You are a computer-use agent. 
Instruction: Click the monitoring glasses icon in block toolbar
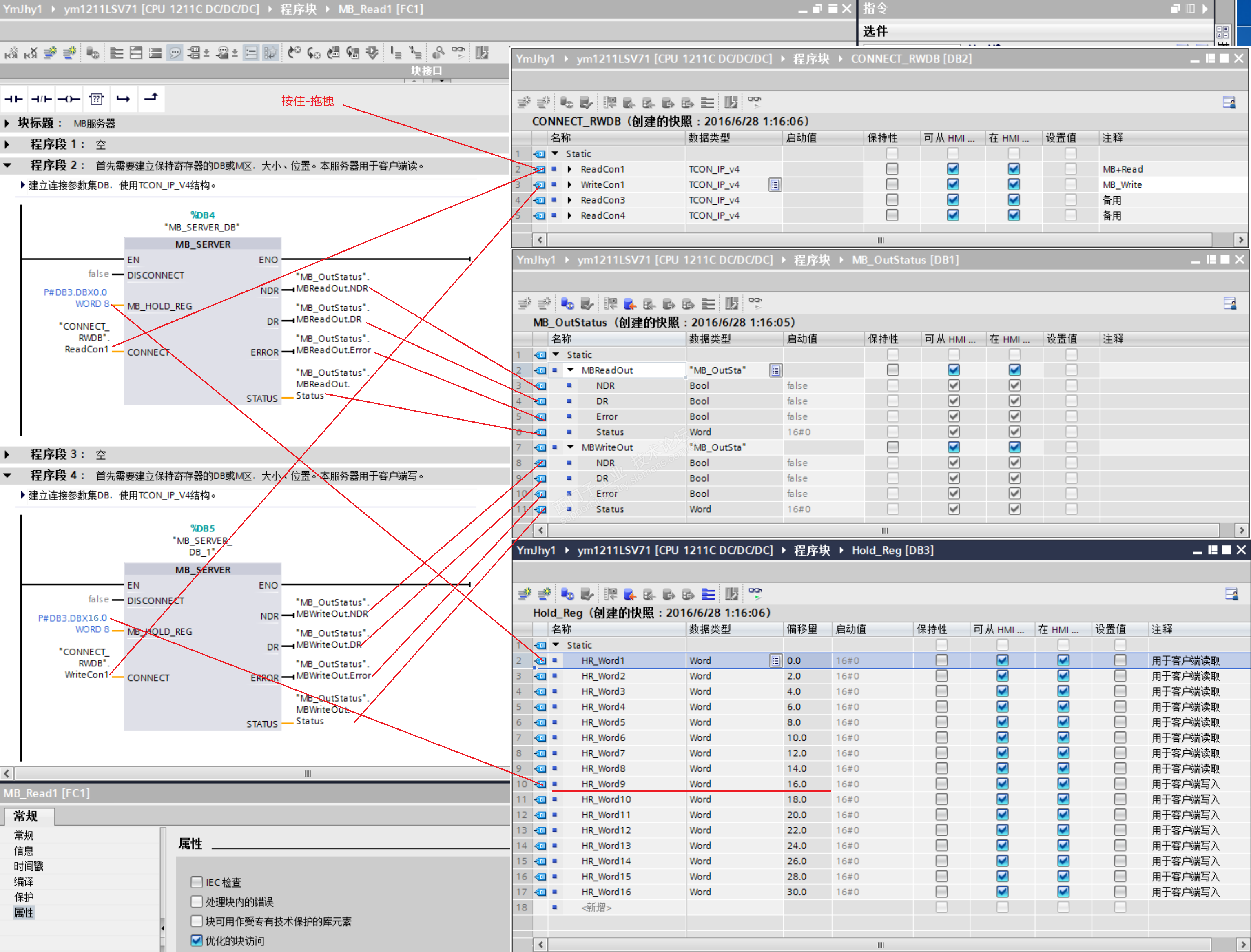click(458, 53)
